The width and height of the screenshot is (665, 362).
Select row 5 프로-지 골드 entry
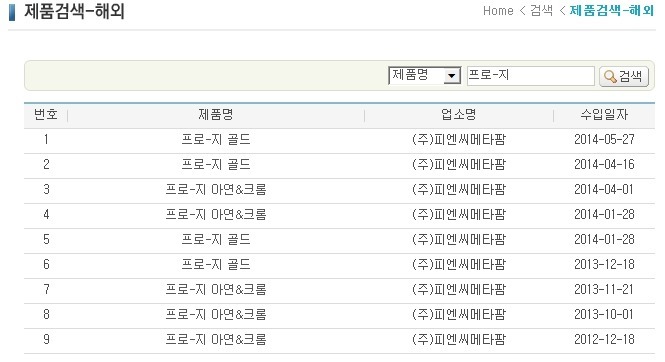pos(216,239)
